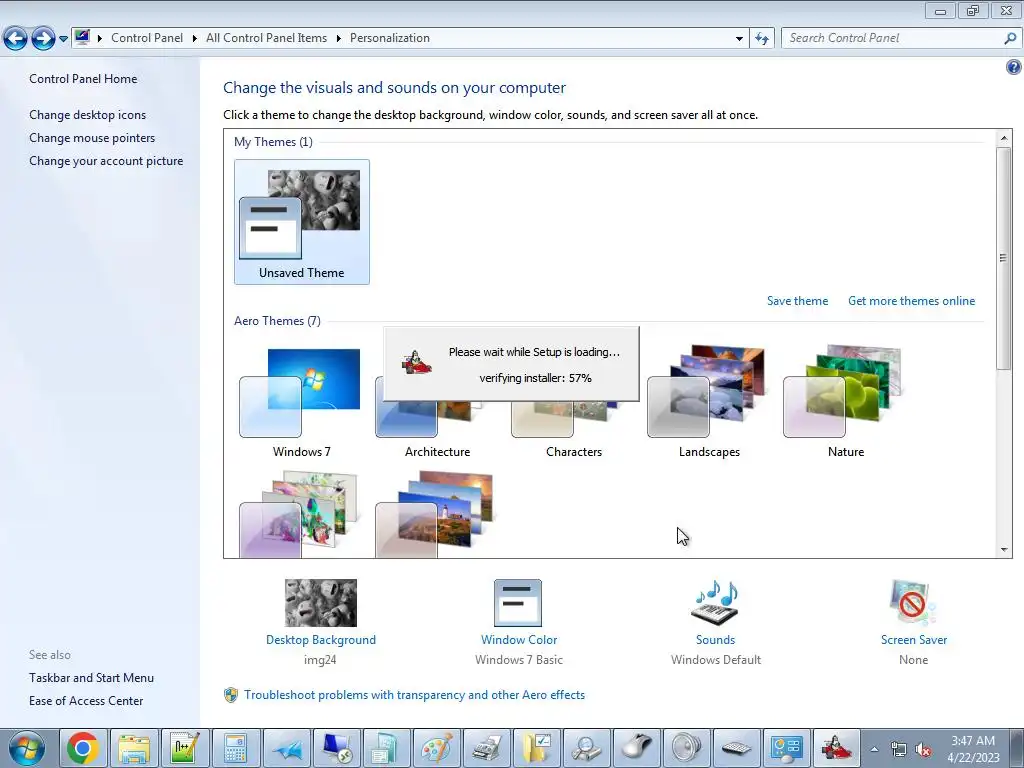Image resolution: width=1024 pixels, height=768 pixels.
Task: Click Control Panel in the breadcrumb
Action: click(x=147, y=38)
